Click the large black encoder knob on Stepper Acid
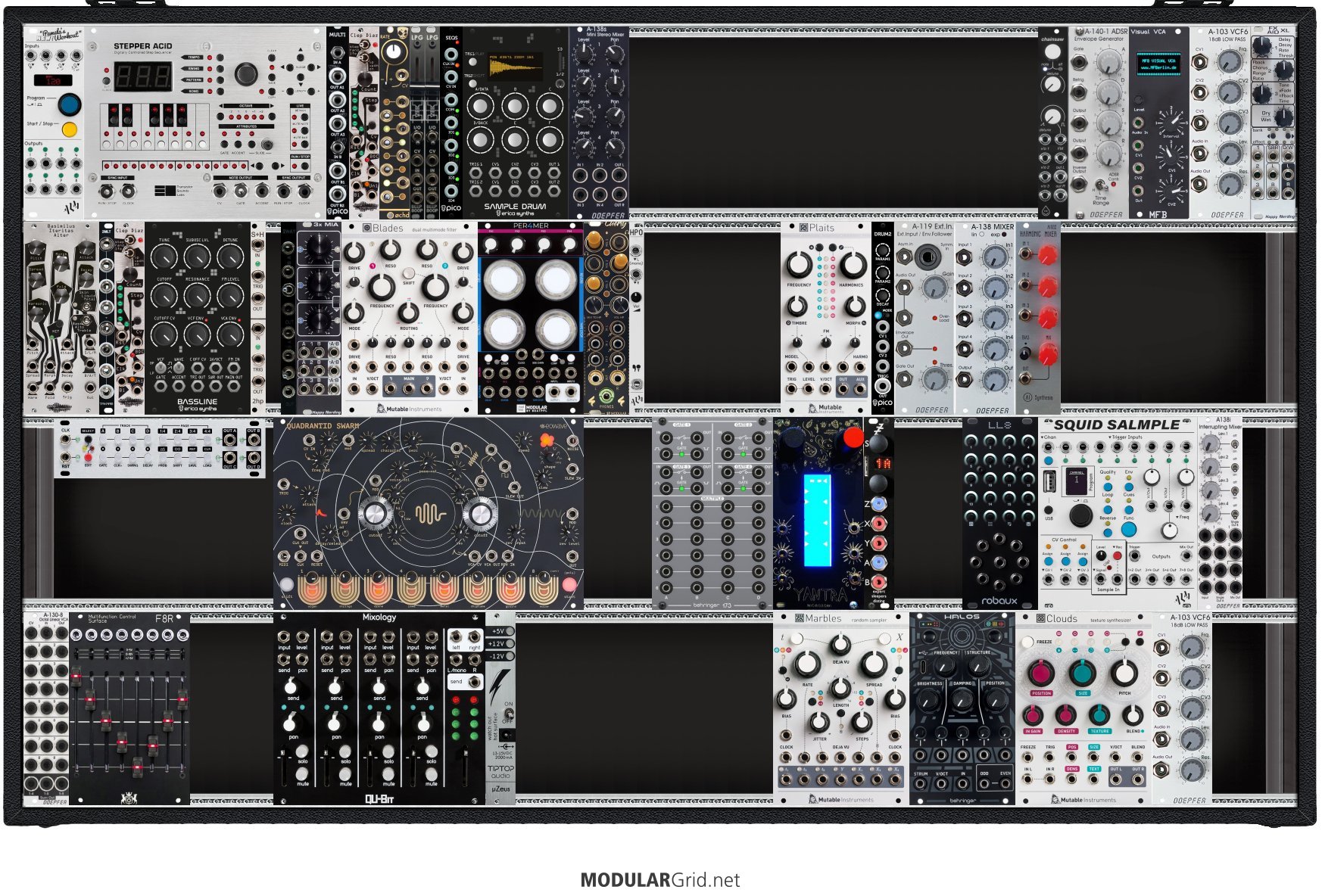Screen dimensions: 1322x896 pos(245,73)
